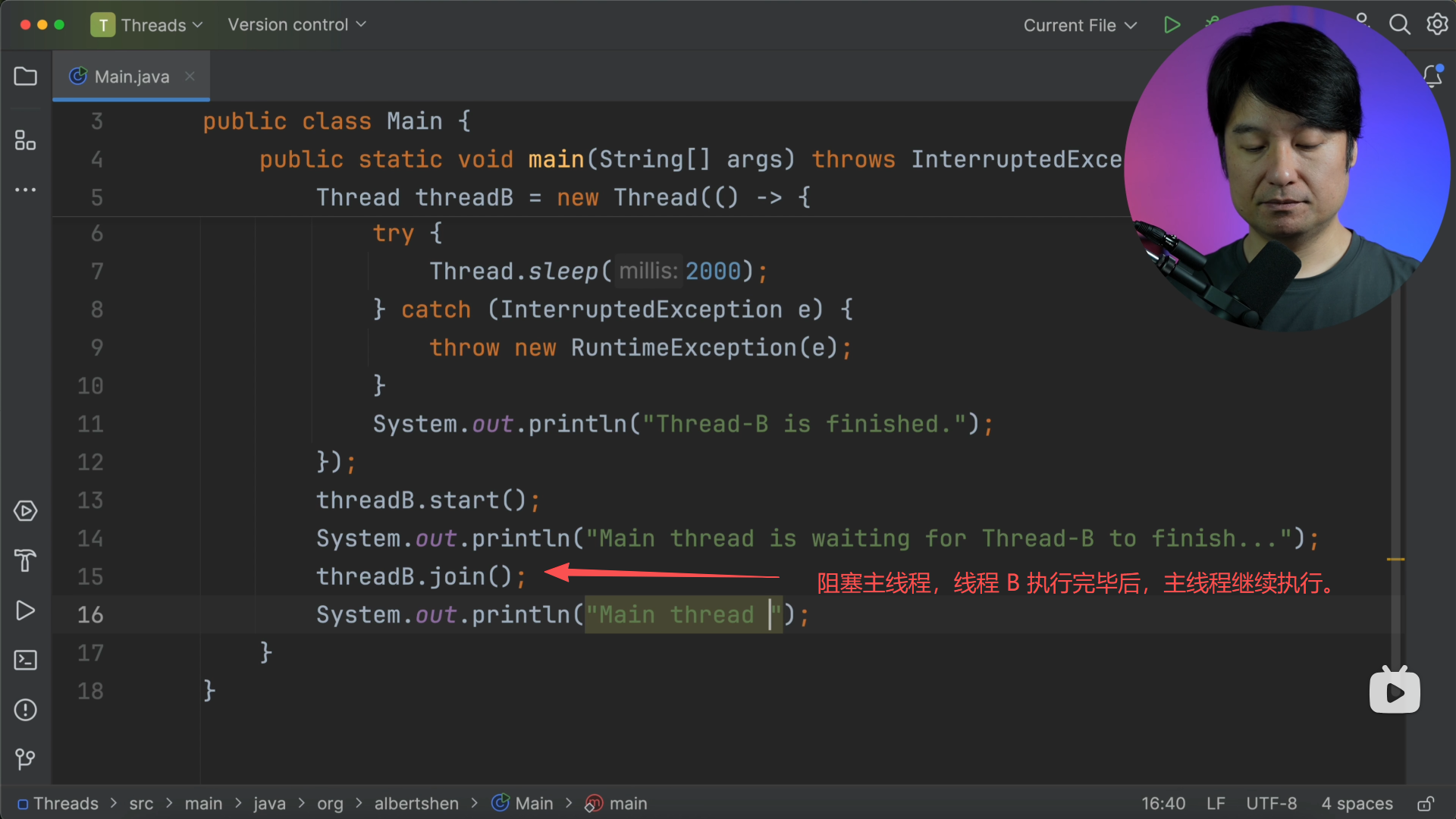
Task: Click the More tool windows ellipsis
Action: pyautogui.click(x=25, y=190)
